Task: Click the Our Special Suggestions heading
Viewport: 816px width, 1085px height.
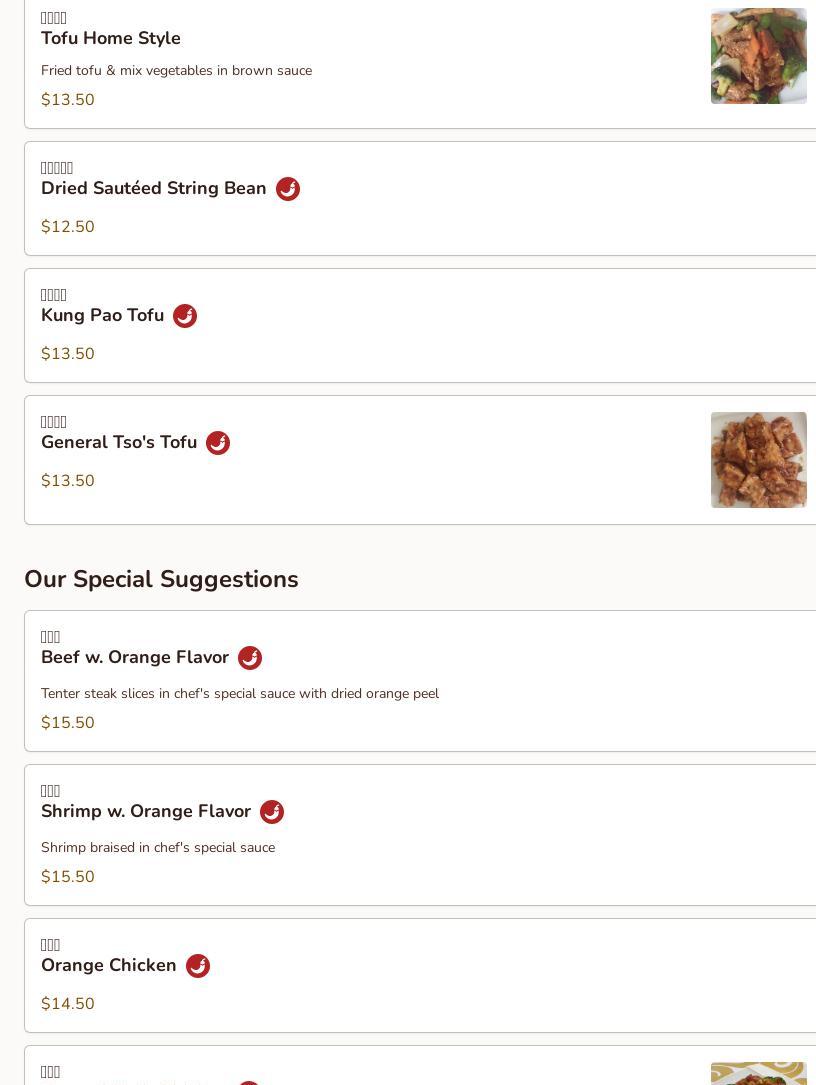Action: pyautogui.click(x=161, y=579)
